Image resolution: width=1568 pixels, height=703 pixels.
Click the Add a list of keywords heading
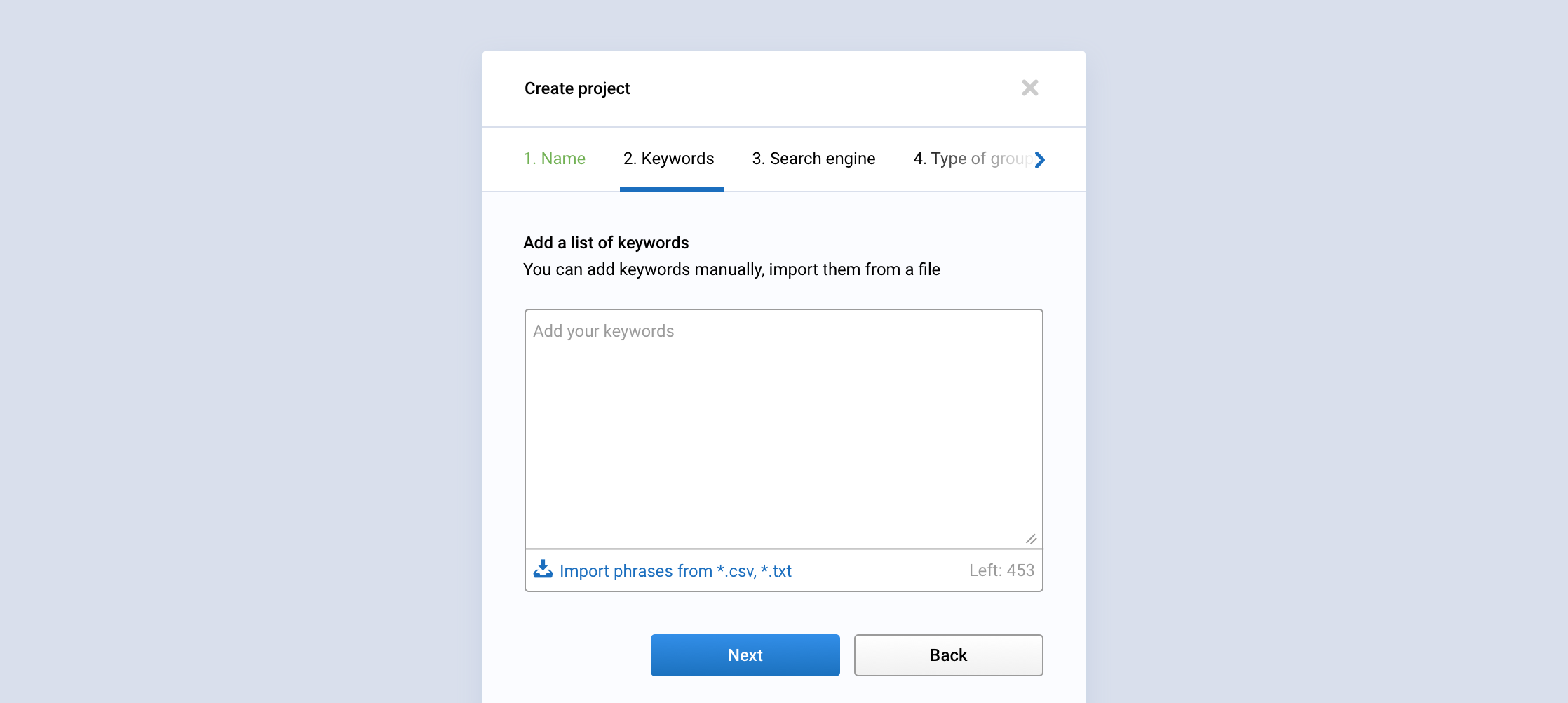coord(606,243)
